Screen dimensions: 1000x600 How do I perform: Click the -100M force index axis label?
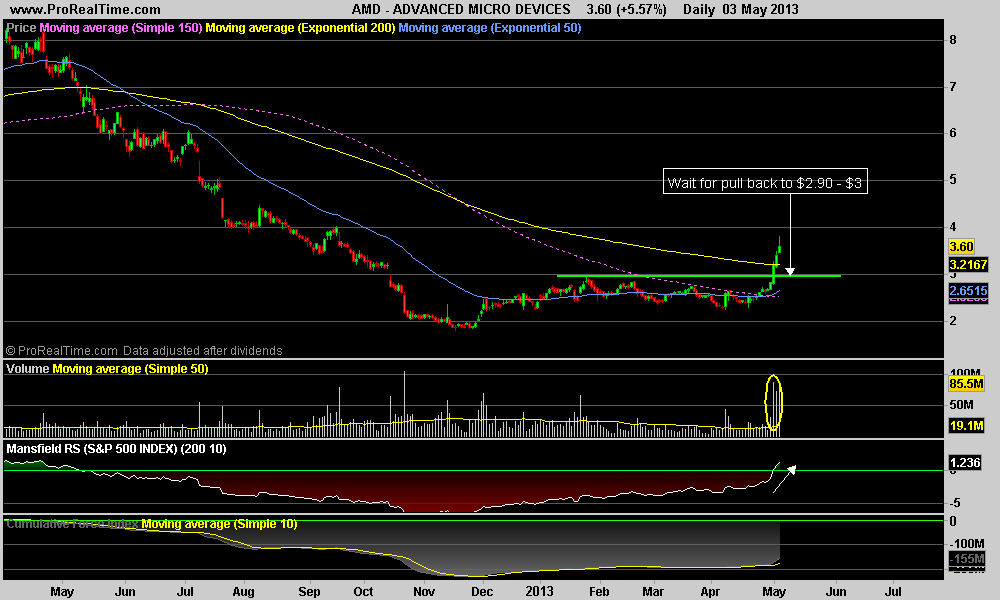[966, 544]
